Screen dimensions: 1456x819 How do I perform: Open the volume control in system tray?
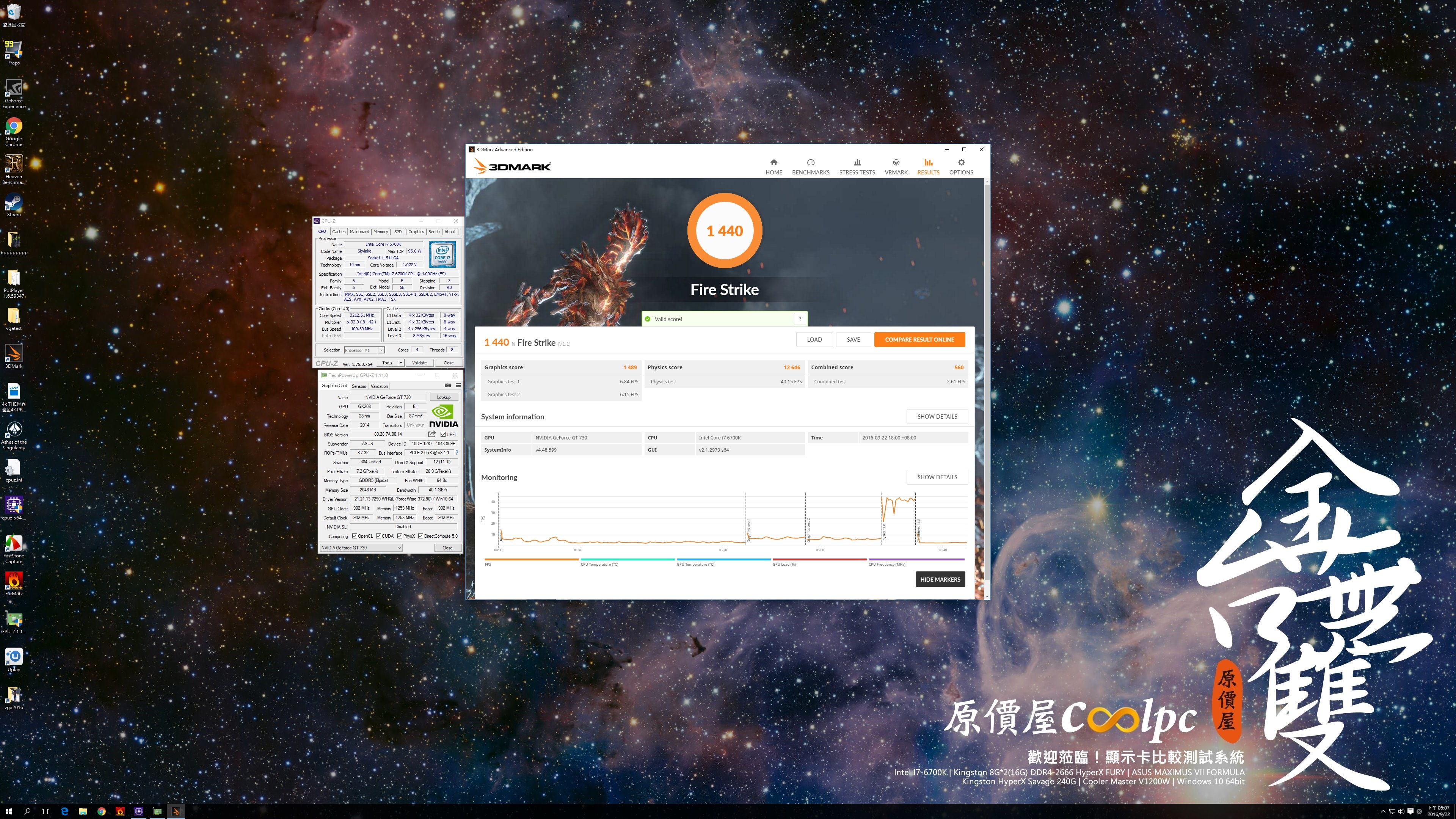1401,811
